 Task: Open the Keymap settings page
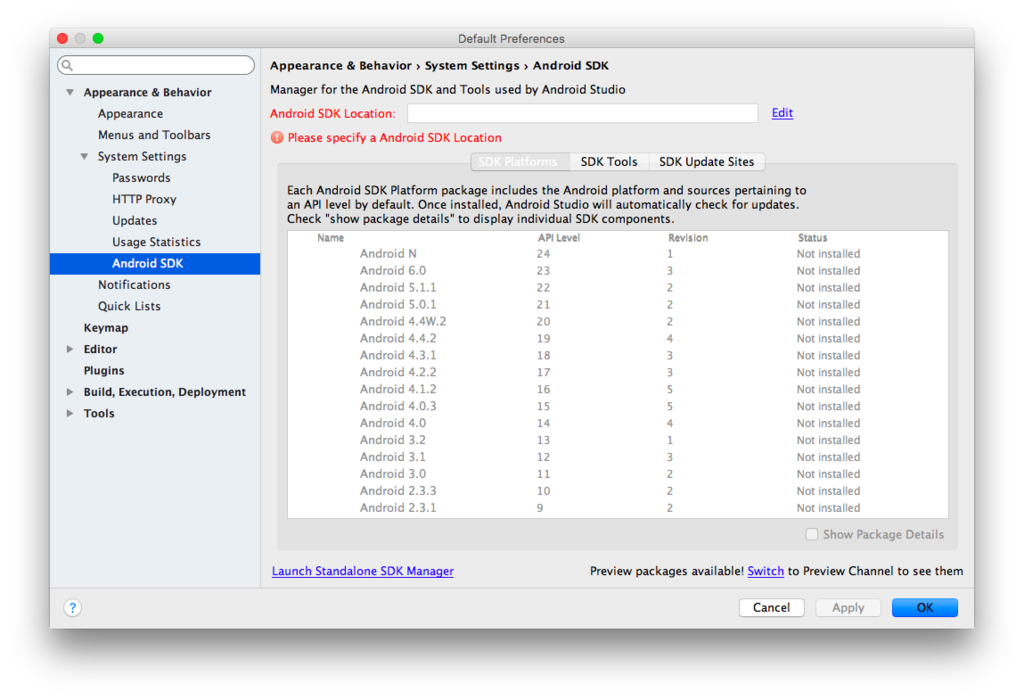point(106,328)
